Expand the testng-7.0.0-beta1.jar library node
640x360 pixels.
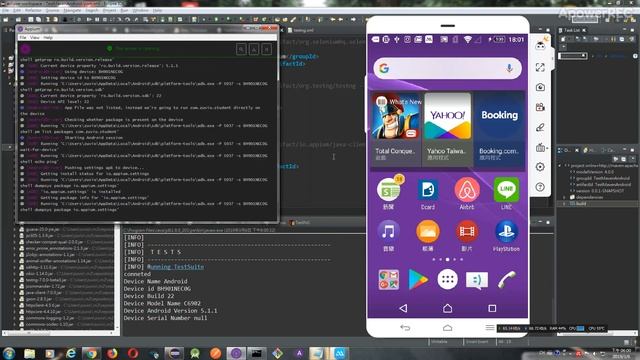tap(15, 280)
